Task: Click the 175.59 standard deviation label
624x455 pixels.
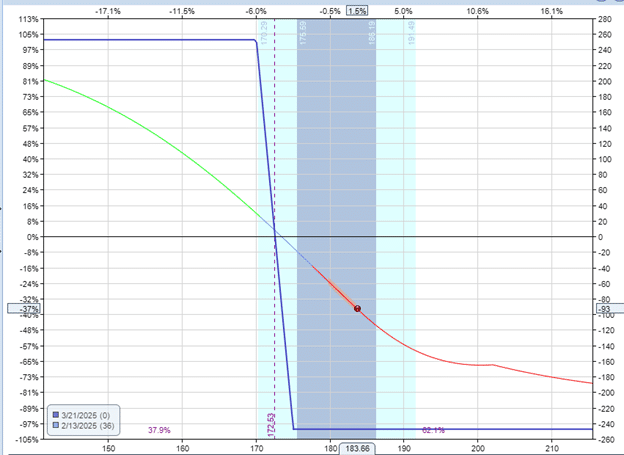Action: coord(303,33)
